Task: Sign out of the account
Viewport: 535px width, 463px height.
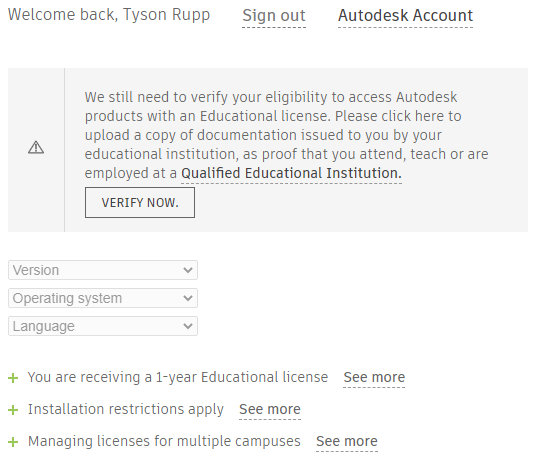Action: pyautogui.click(x=274, y=16)
